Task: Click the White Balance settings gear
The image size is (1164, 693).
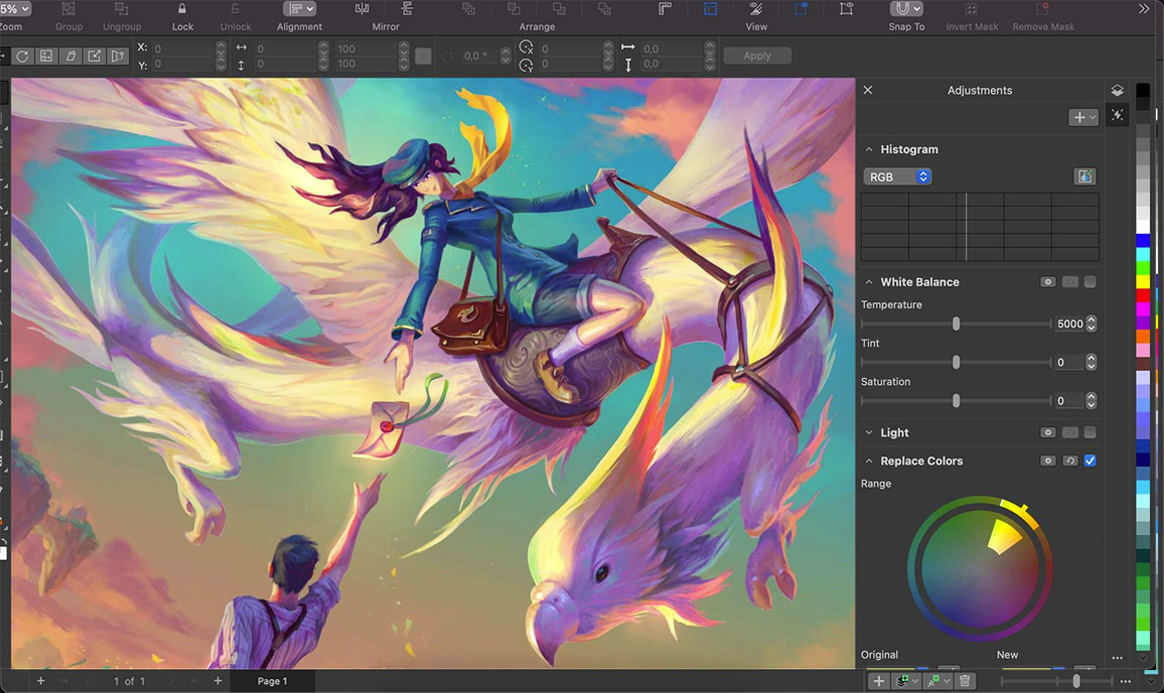Action: coord(1048,282)
